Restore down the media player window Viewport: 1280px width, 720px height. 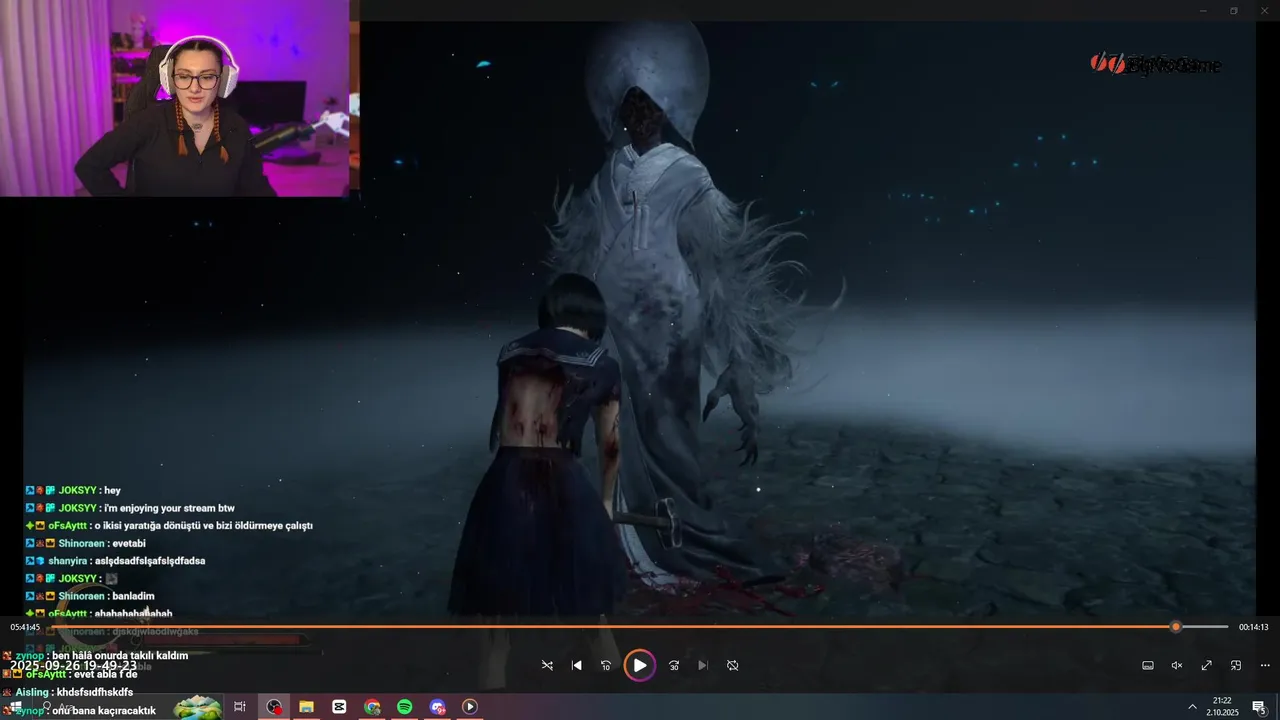pyautogui.click(x=1234, y=11)
